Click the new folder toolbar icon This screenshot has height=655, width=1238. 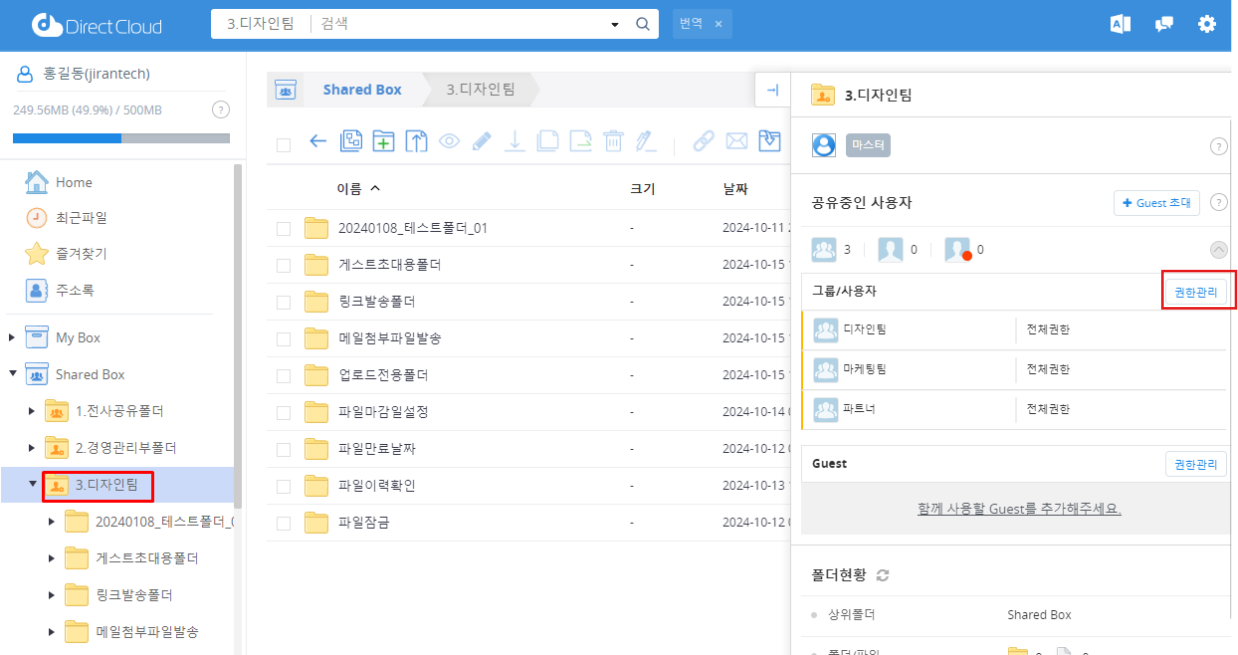coord(383,142)
